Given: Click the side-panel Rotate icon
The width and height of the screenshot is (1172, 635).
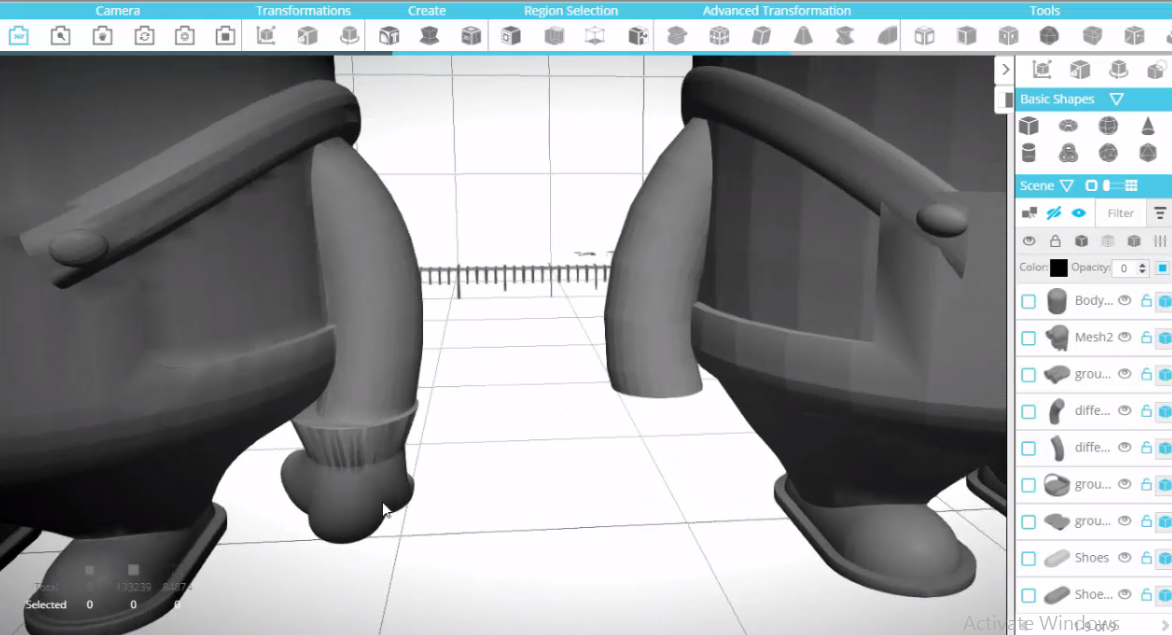Looking at the screenshot, I should point(1118,69).
